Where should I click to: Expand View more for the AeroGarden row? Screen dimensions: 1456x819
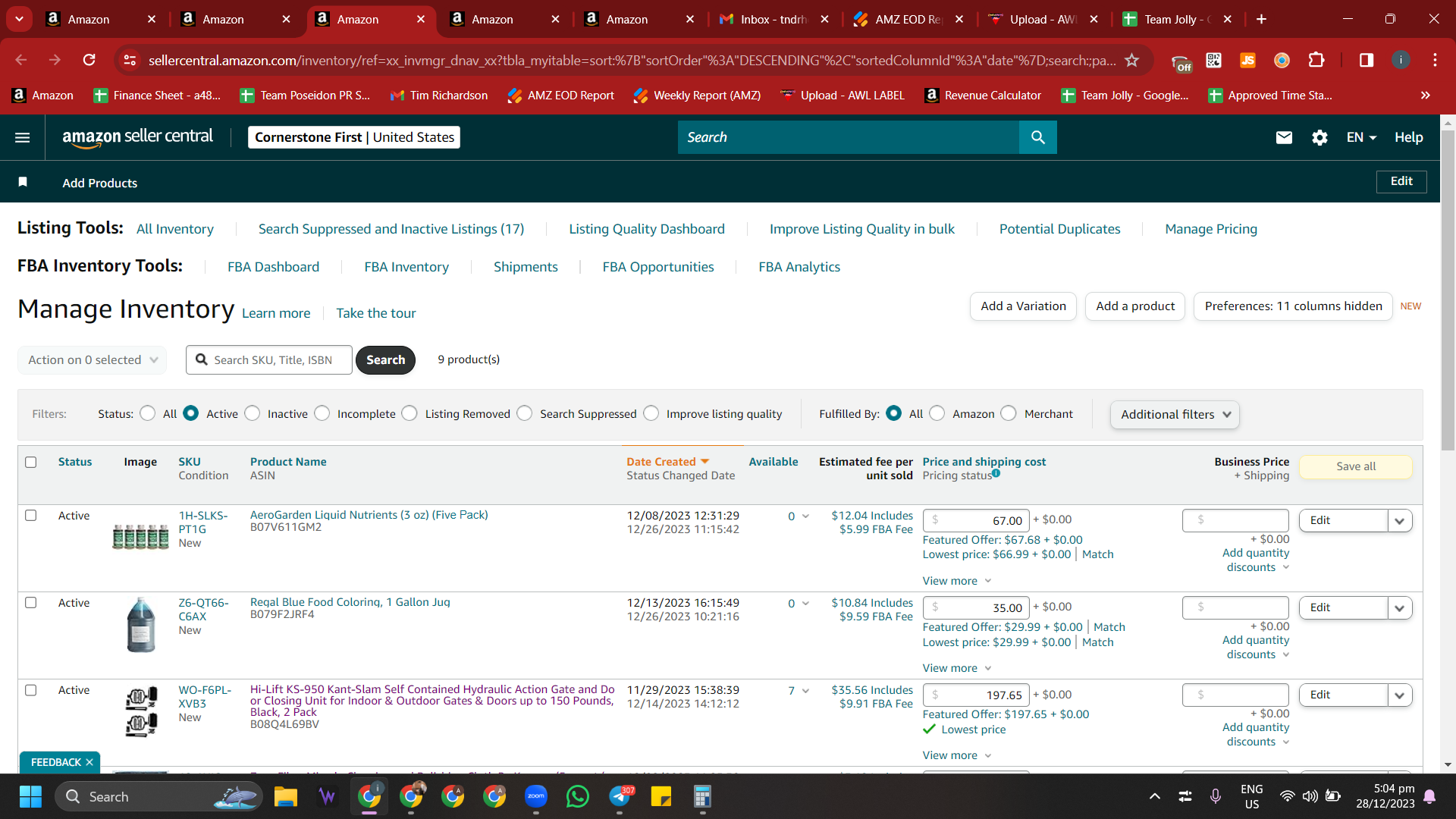coord(957,581)
